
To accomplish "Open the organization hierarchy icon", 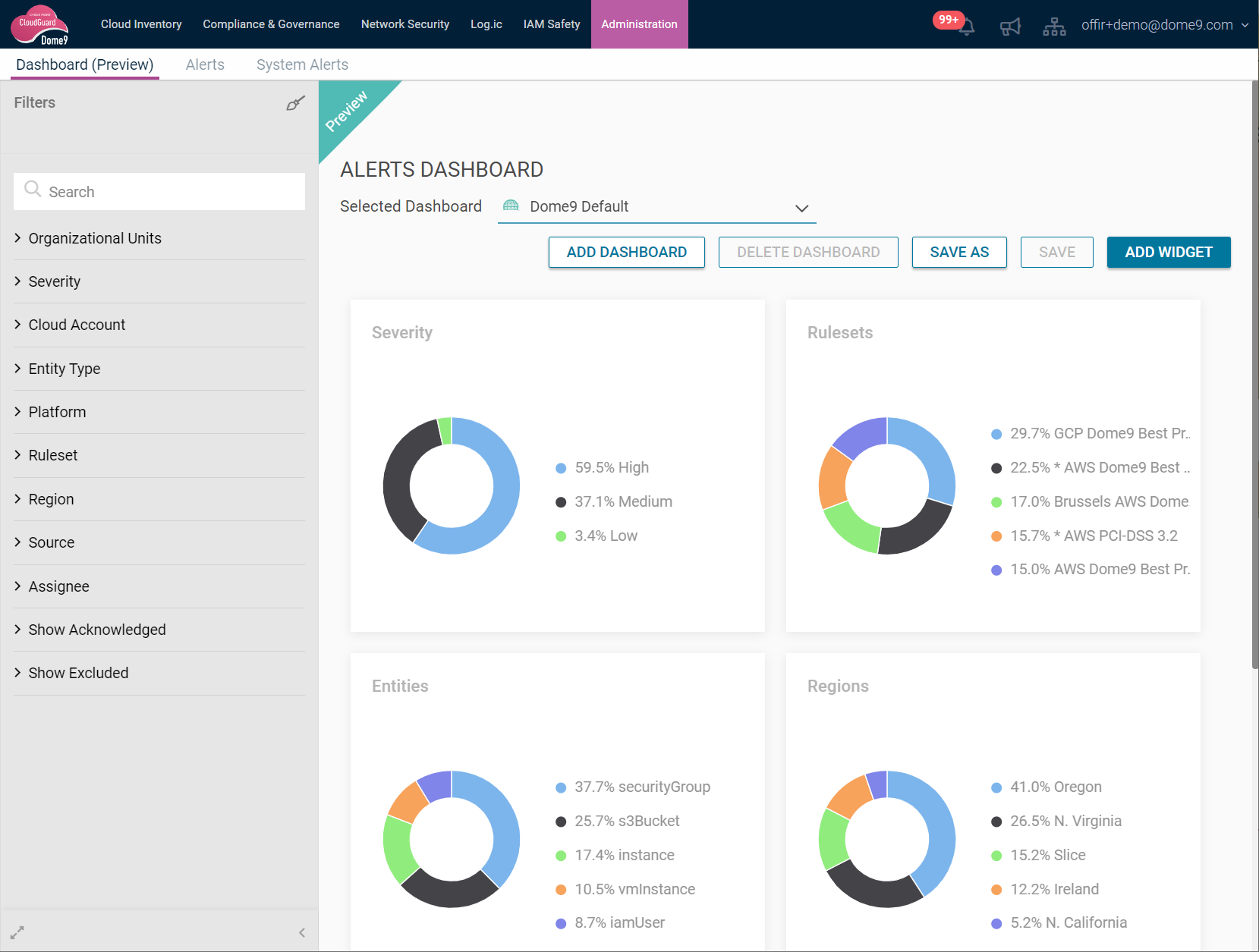I will click(x=1054, y=27).
